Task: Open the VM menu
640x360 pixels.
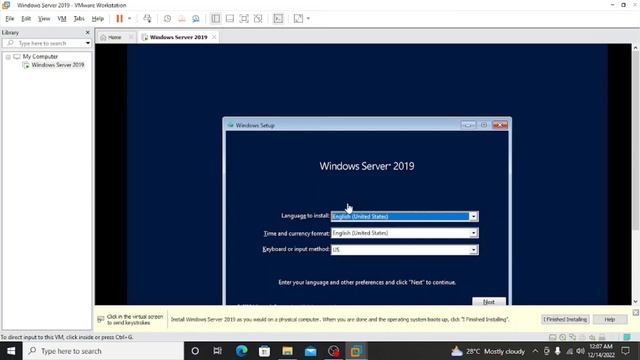Action: (x=62, y=18)
